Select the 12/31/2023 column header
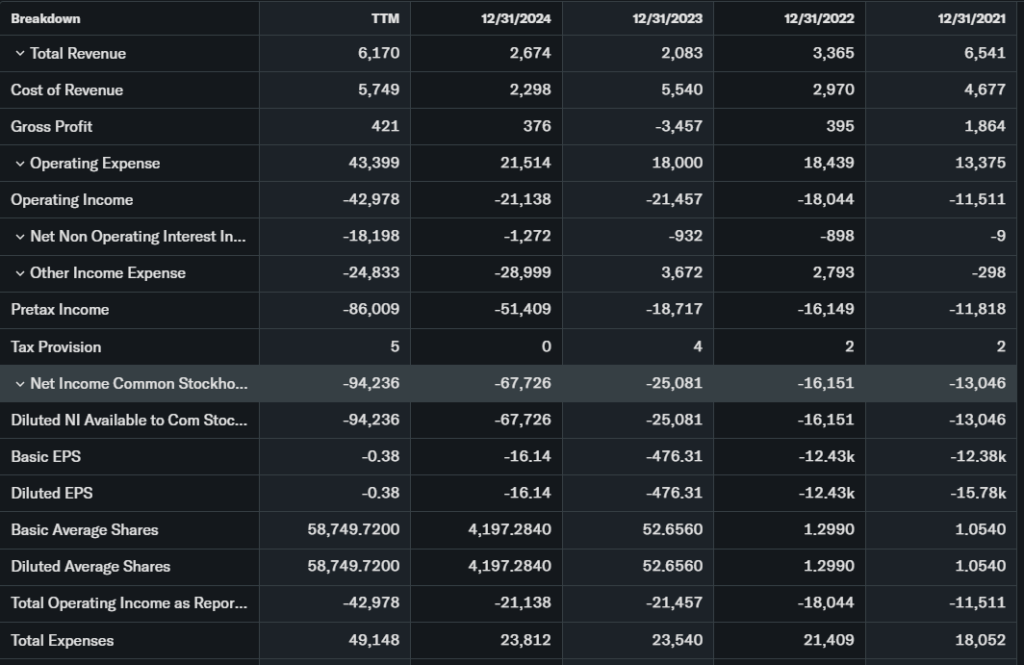Viewport: 1024px width, 665px height. click(x=670, y=18)
